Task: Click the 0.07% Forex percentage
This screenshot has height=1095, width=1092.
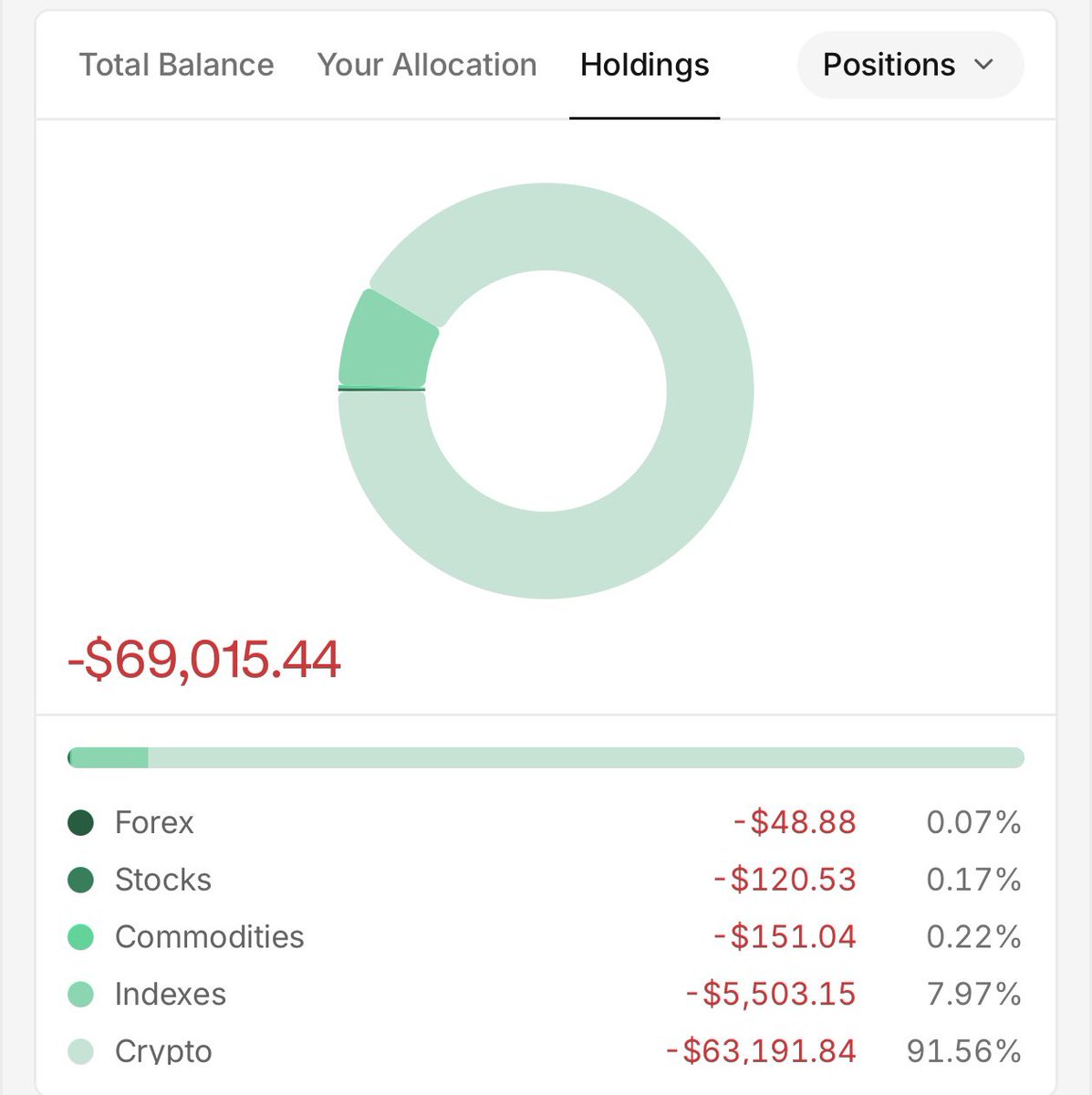Action: pos(973,823)
